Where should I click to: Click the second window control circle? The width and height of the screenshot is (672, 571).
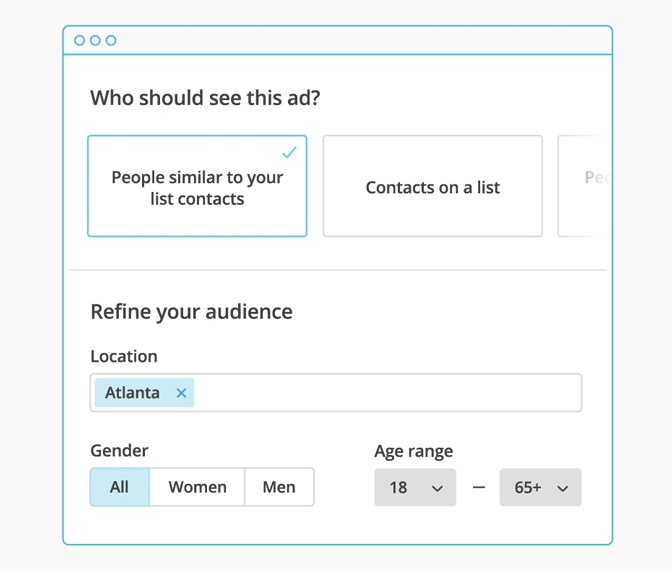[95, 41]
